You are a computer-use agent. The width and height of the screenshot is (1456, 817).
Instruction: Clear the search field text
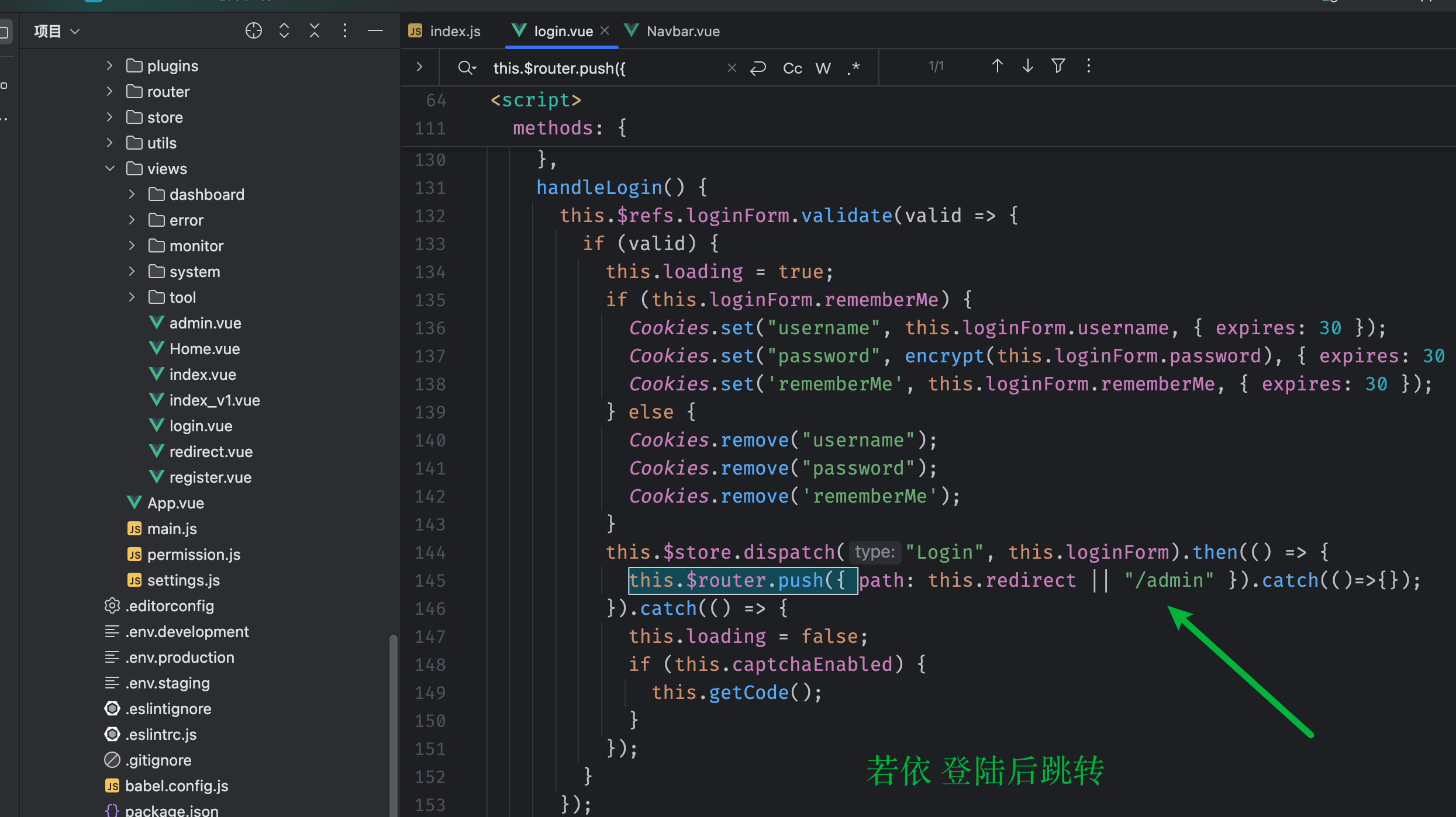point(732,68)
